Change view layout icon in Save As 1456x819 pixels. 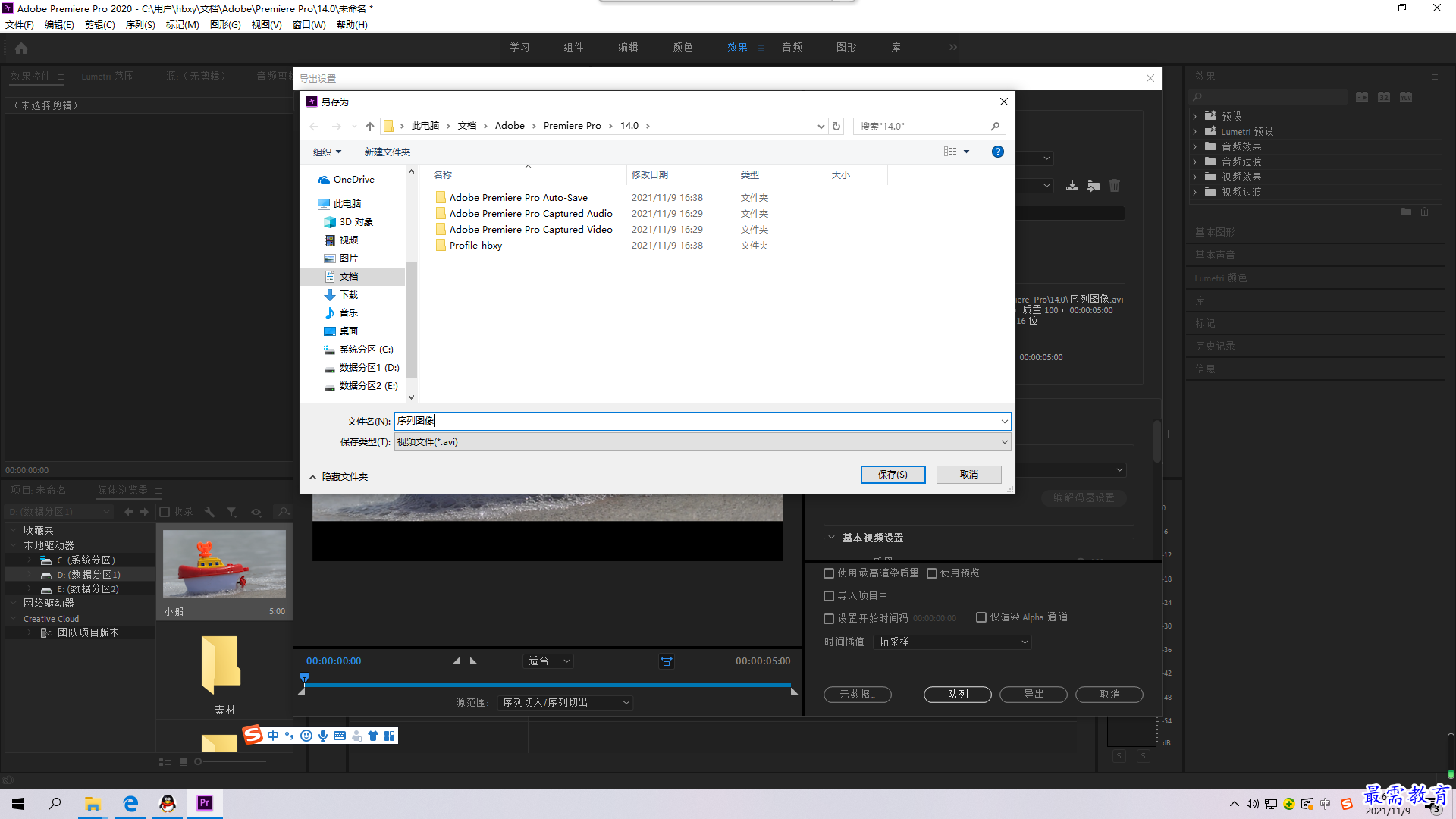(950, 152)
